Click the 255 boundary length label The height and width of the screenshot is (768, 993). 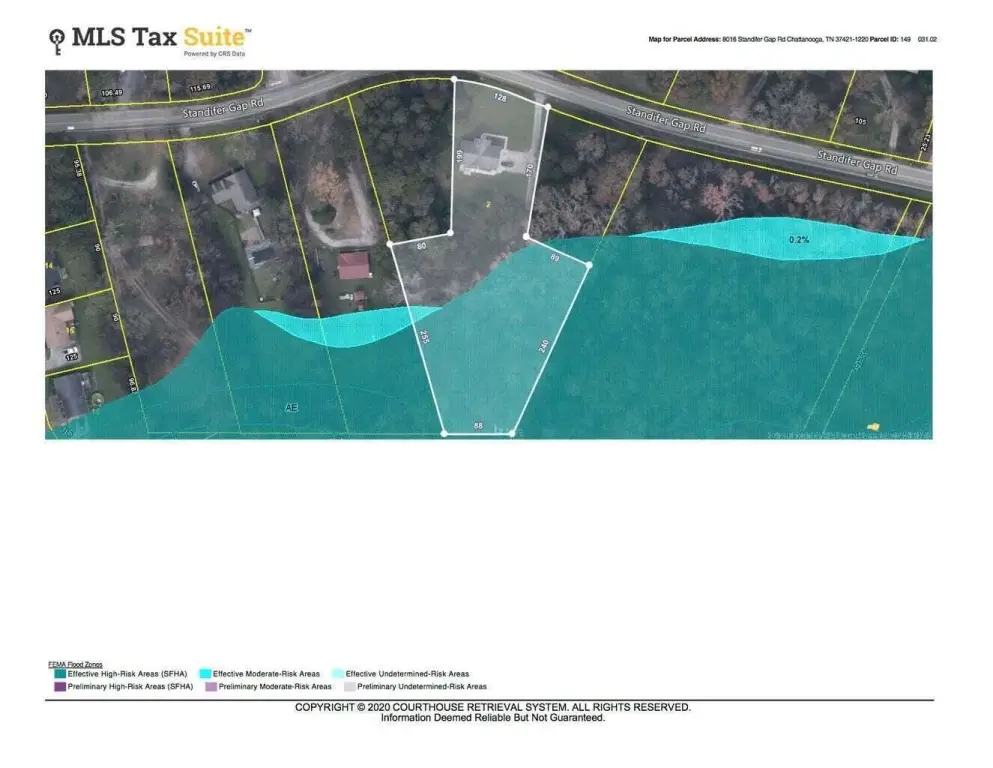(x=424, y=336)
